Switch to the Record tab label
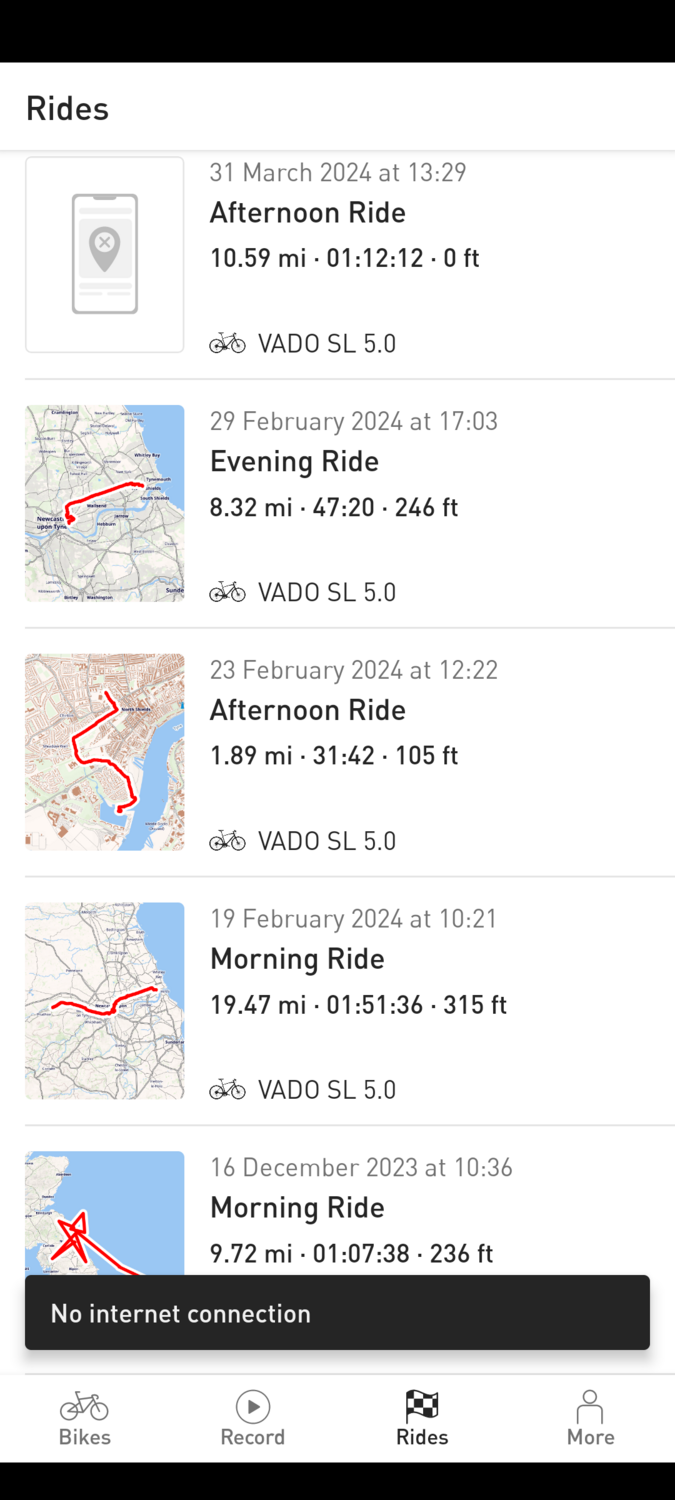Image resolution: width=675 pixels, height=1500 pixels. pyautogui.click(x=253, y=1437)
